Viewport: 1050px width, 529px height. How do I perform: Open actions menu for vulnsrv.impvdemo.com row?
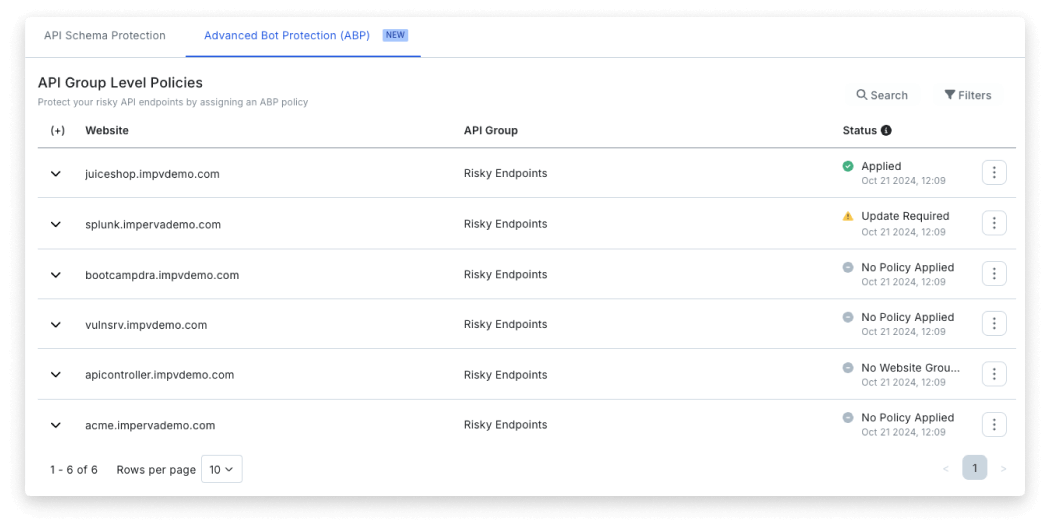(x=993, y=323)
